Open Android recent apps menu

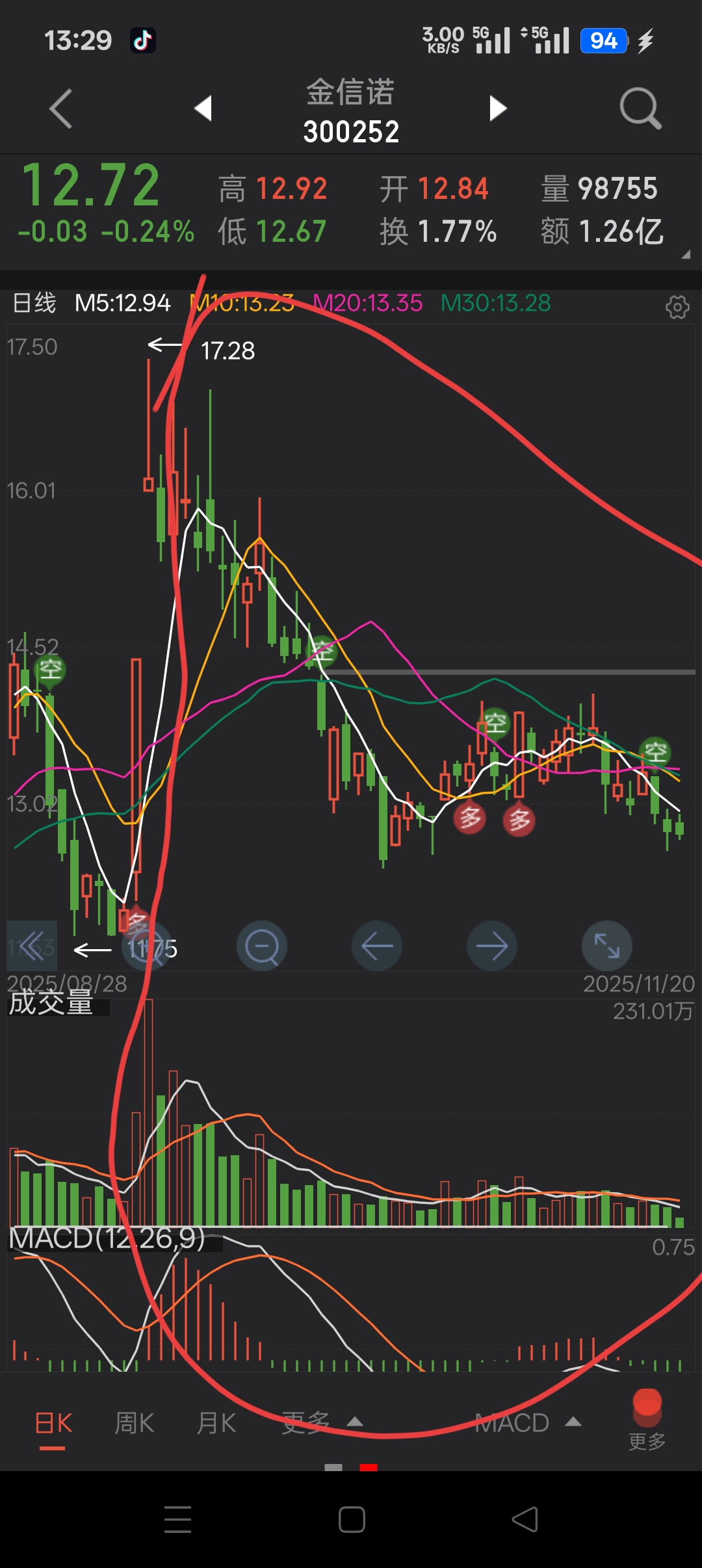click(177, 1519)
